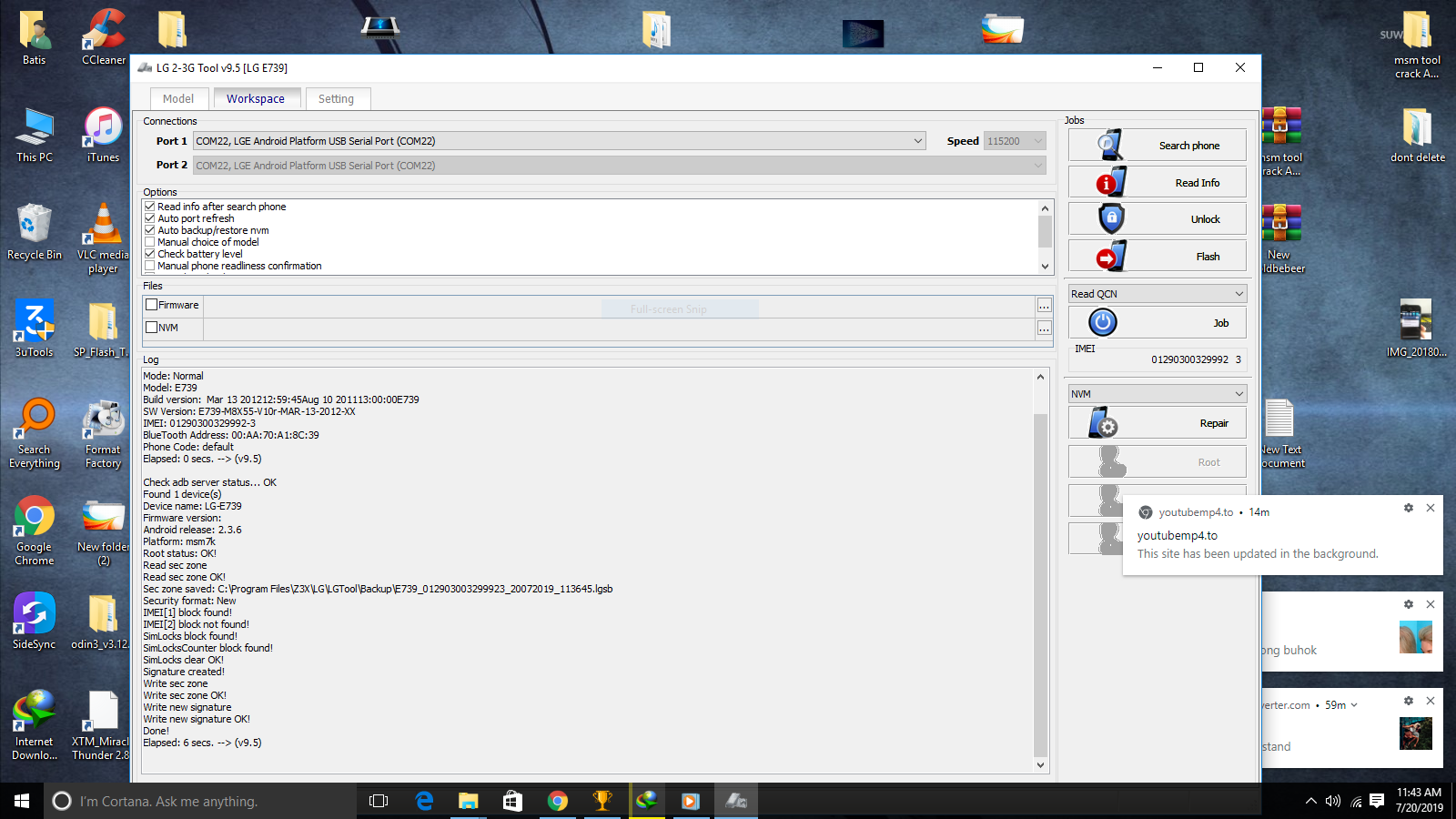Check the NVM file checkbox

pos(152,328)
